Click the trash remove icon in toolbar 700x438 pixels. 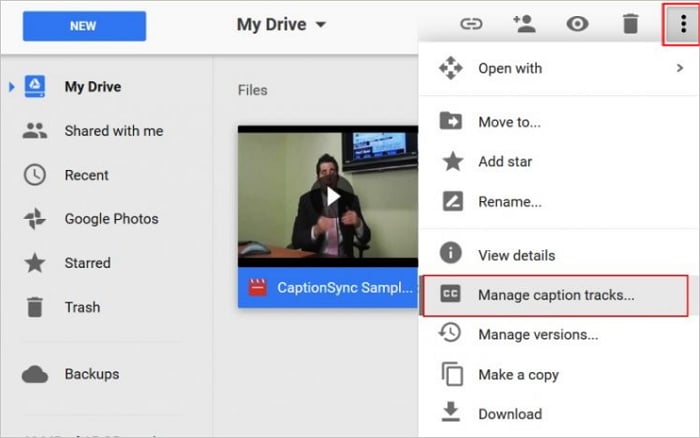click(x=630, y=24)
